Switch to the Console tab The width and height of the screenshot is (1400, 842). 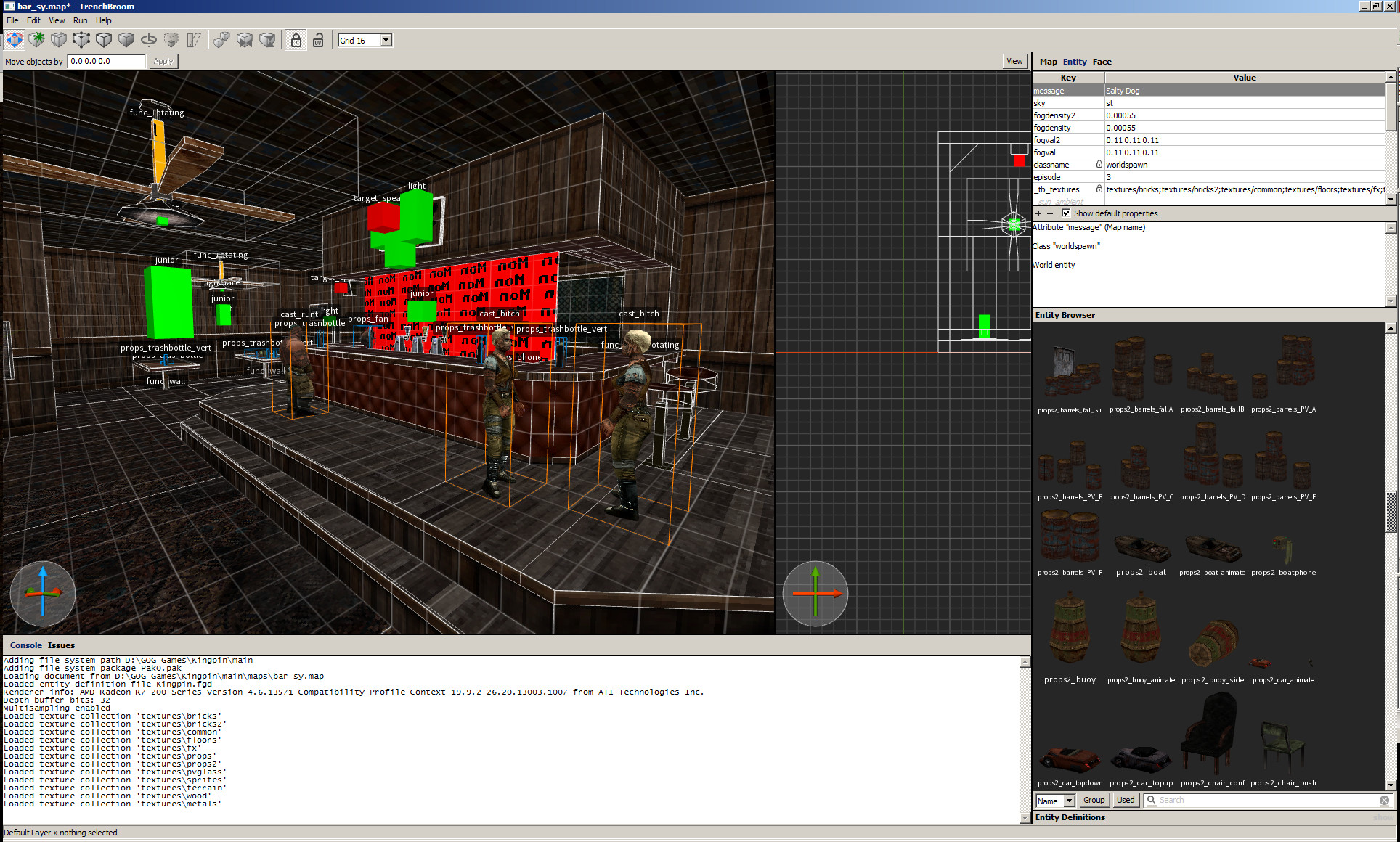click(x=26, y=645)
